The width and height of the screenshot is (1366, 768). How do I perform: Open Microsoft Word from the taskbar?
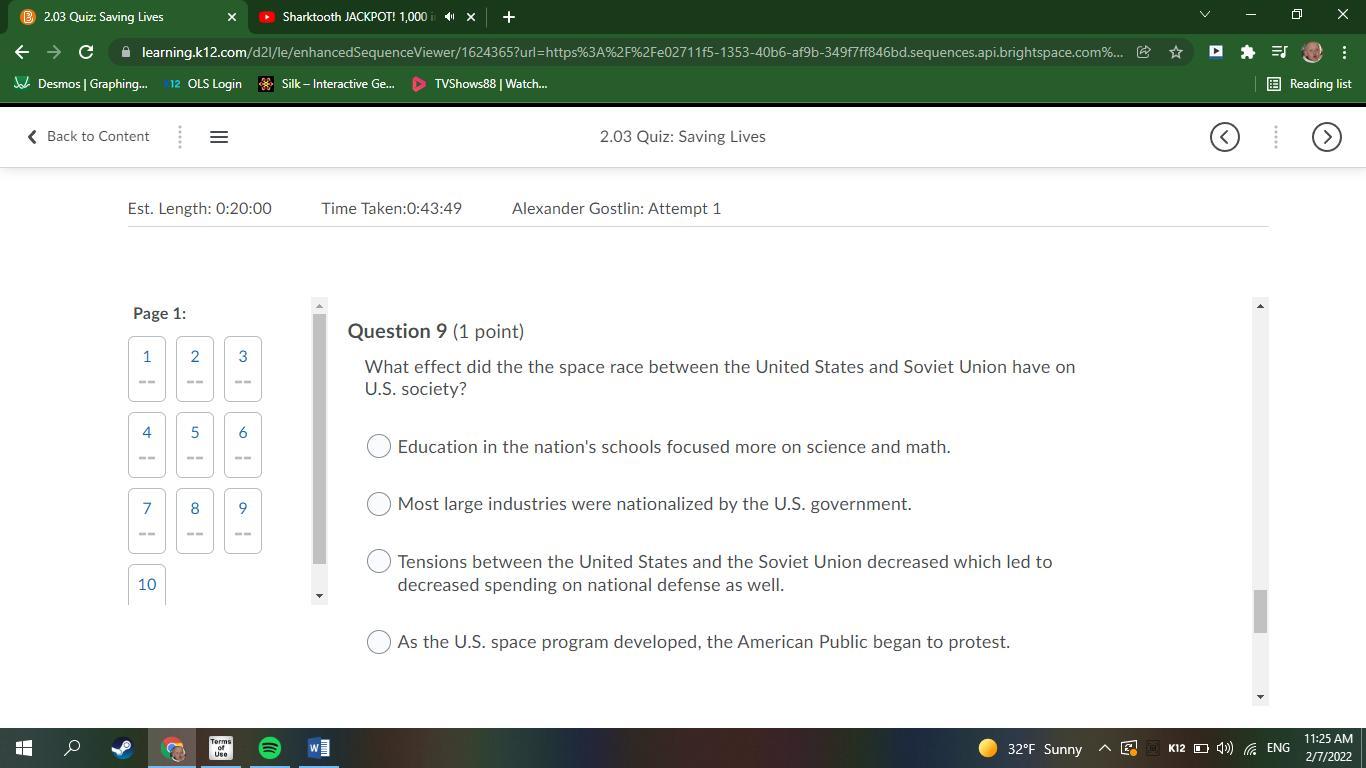319,748
